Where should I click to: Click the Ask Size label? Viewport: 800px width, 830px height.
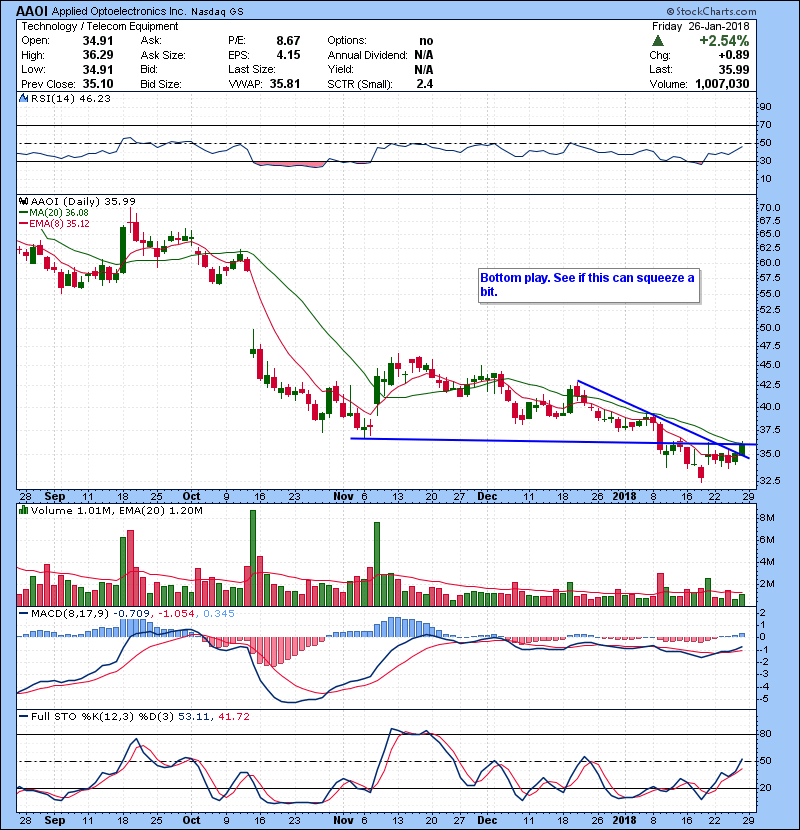click(163, 55)
